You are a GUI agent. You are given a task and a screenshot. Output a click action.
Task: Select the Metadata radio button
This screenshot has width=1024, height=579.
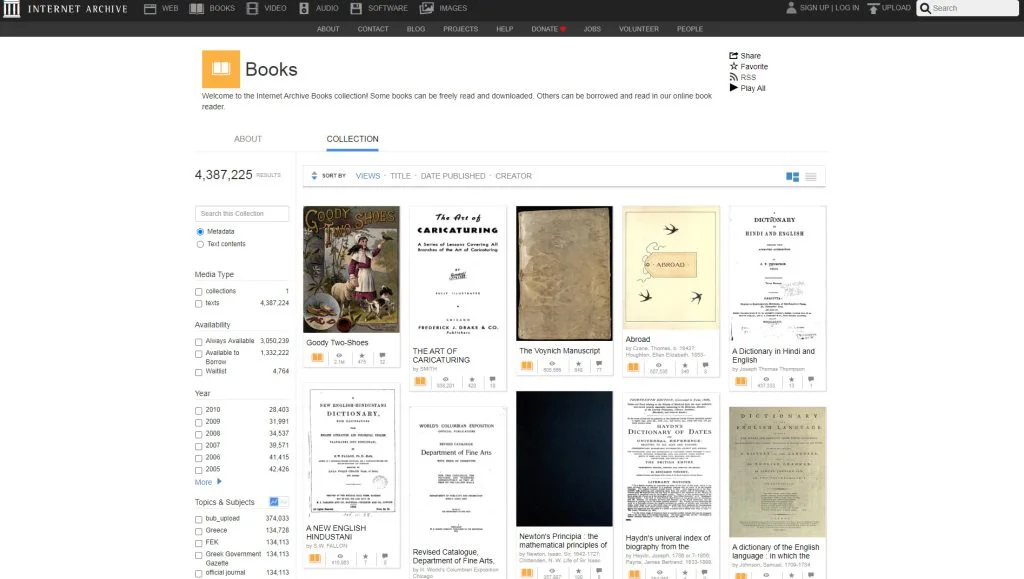pyautogui.click(x=200, y=232)
